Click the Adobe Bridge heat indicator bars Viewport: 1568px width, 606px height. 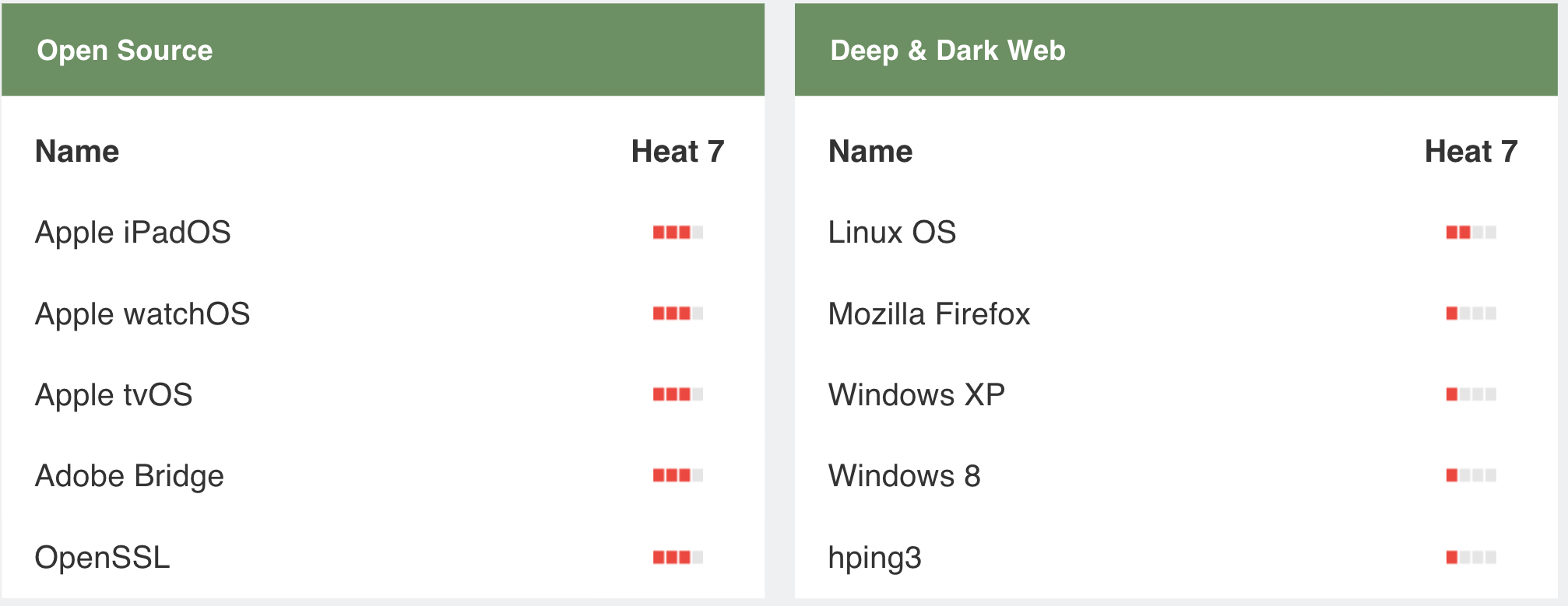coord(677,475)
